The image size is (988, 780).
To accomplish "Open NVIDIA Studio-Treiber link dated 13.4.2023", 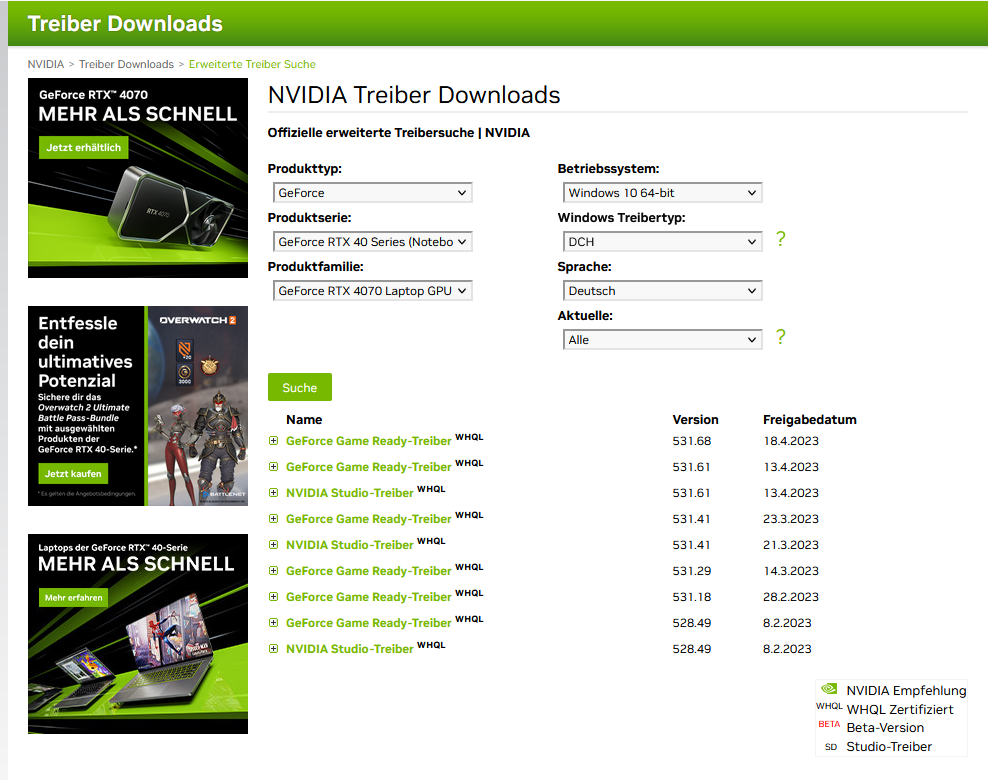I will pyautogui.click(x=350, y=493).
